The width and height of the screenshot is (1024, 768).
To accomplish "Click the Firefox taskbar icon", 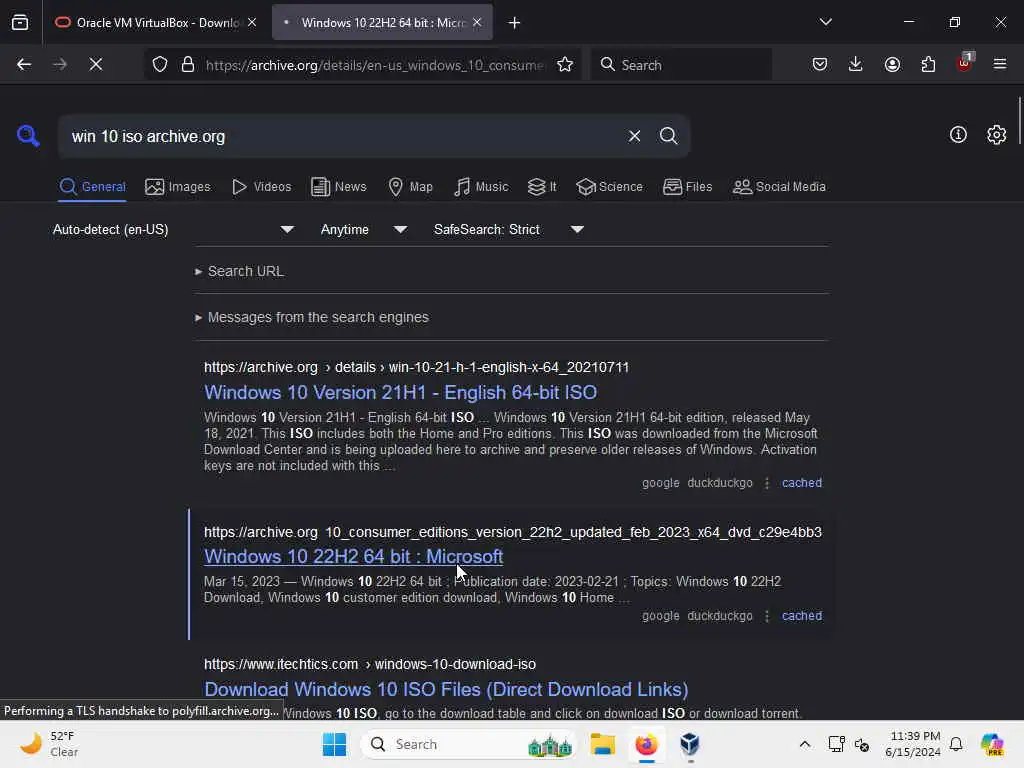I will point(646,744).
